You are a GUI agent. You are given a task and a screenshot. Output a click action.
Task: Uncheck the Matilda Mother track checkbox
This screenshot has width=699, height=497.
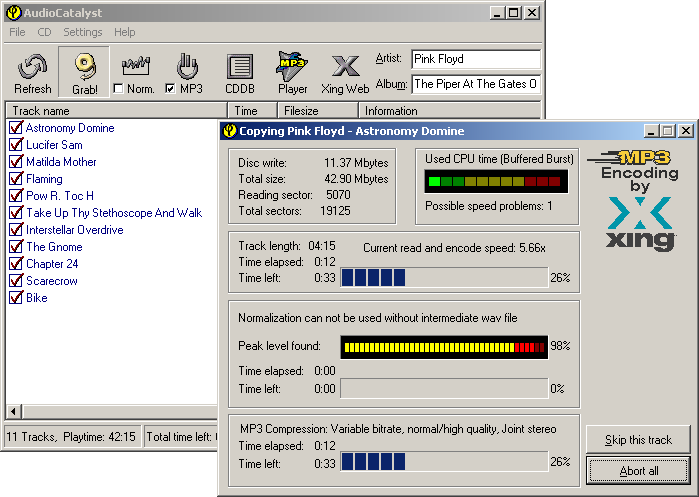[16, 161]
